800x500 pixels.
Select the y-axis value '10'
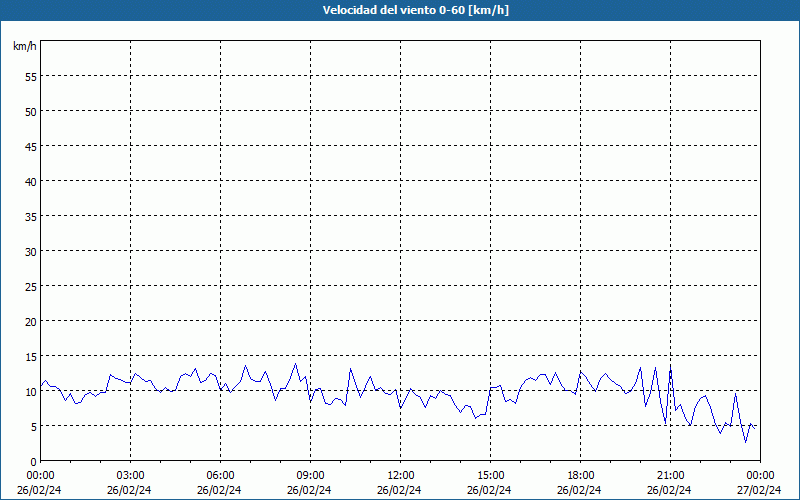click(x=31, y=391)
